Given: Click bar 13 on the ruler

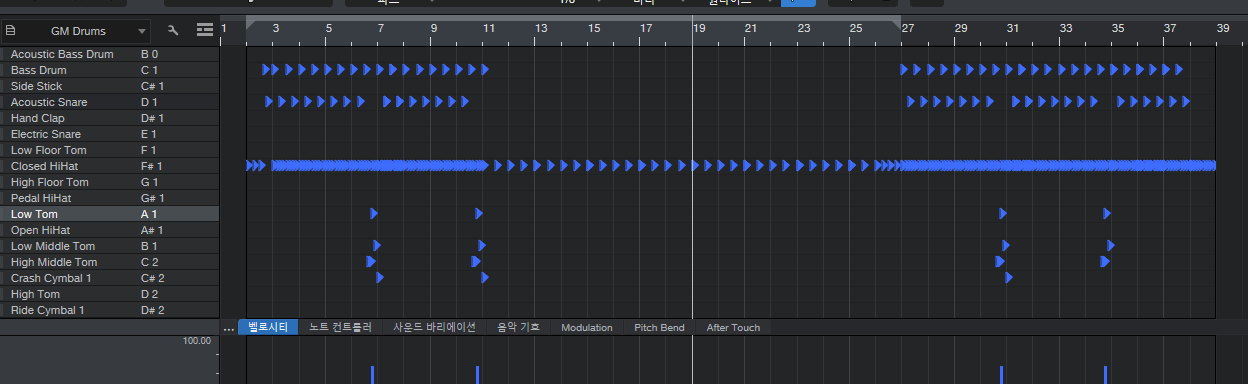Looking at the screenshot, I should click(x=541, y=29).
